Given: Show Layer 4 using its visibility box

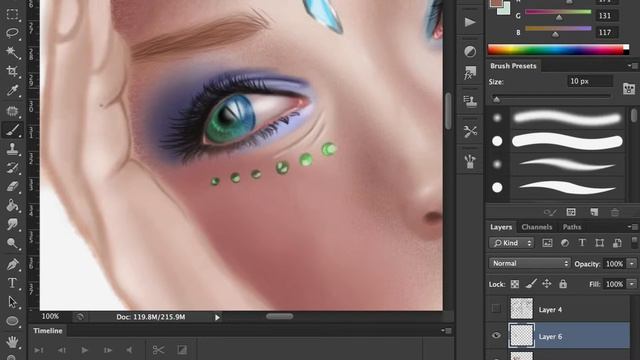Looking at the screenshot, I should coord(496,309).
